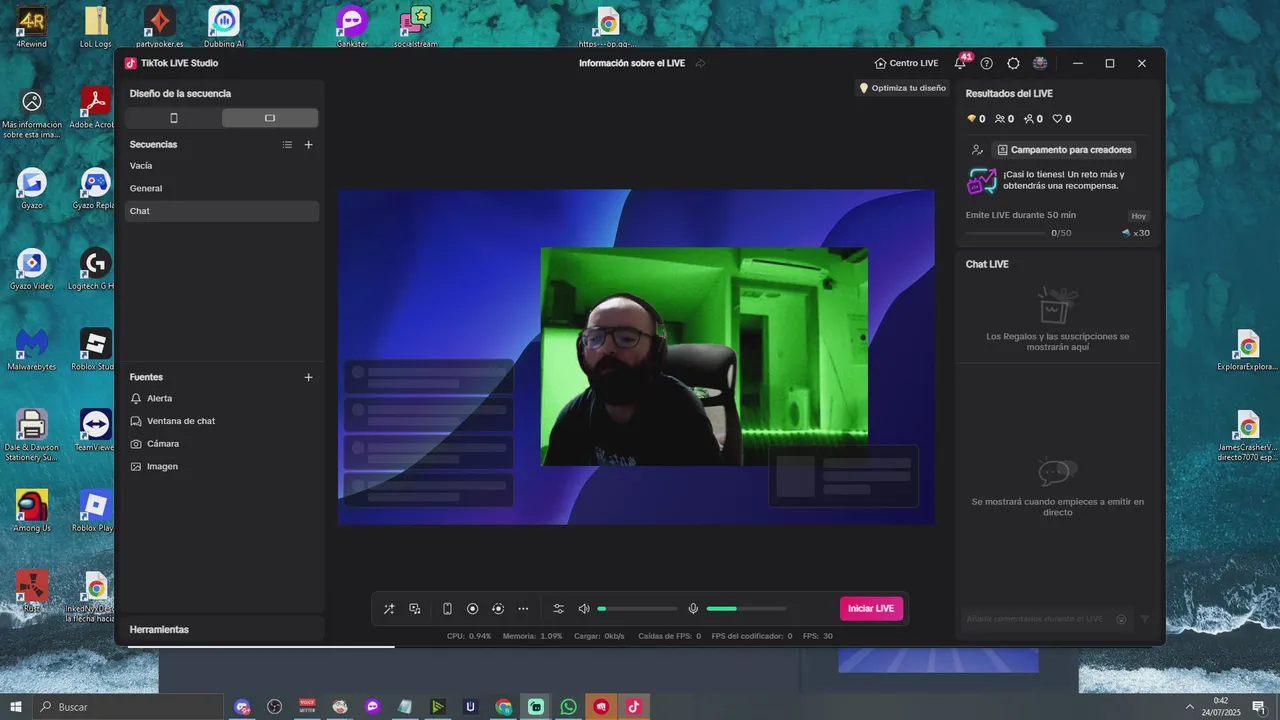Switch to landscape layout toggle
The width and height of the screenshot is (1280, 720).
tap(270, 118)
